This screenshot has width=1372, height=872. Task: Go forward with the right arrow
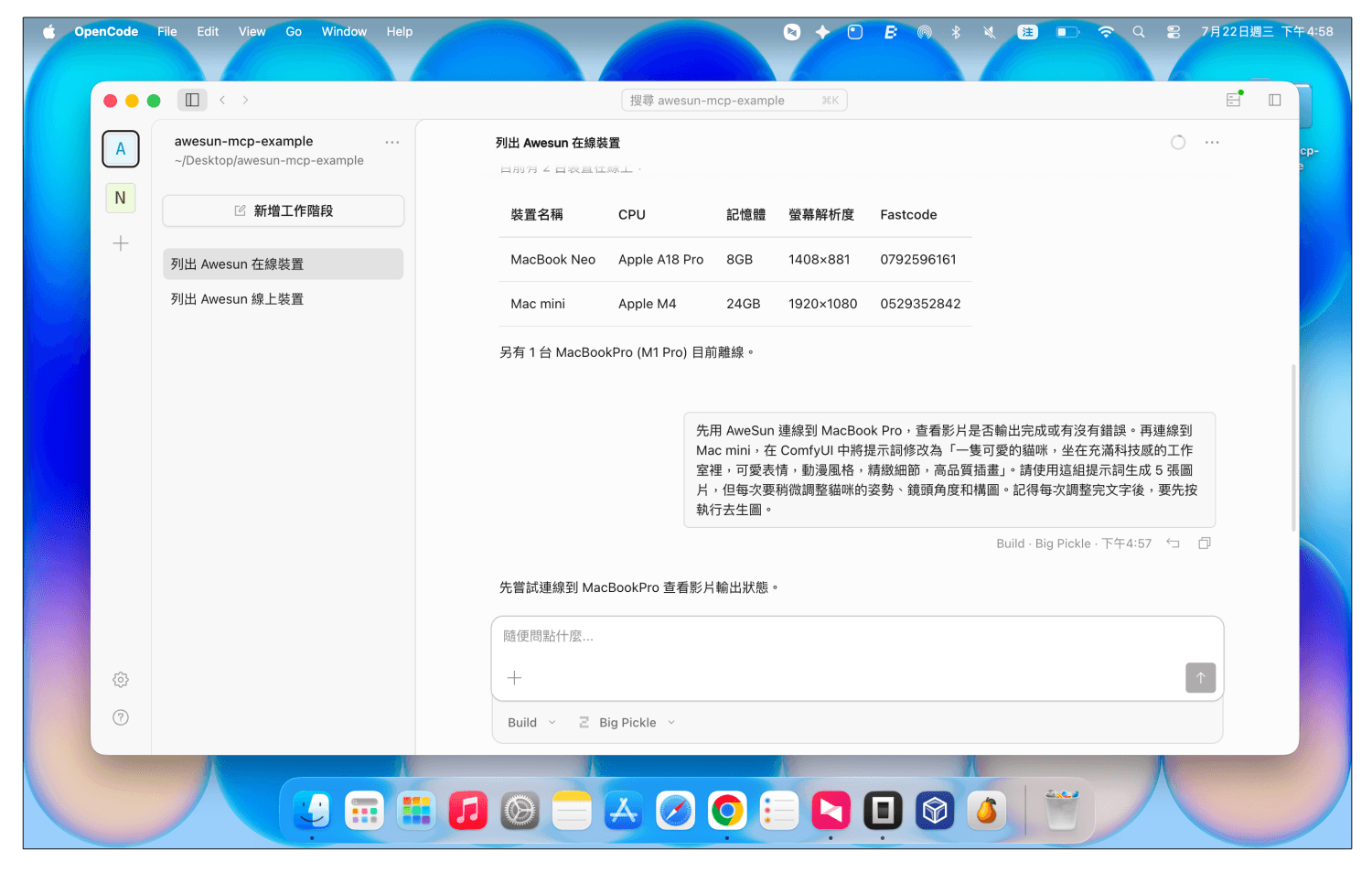click(245, 100)
